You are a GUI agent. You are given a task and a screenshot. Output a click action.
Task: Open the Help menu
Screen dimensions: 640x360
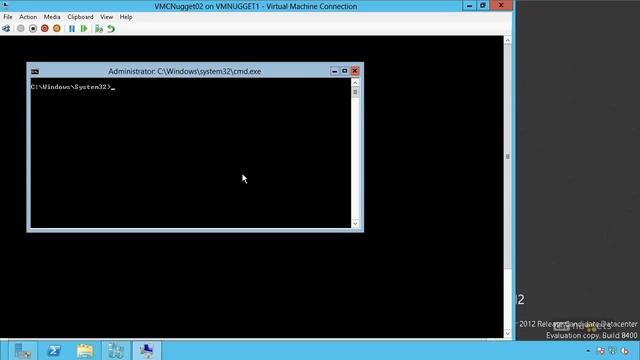[126, 17]
